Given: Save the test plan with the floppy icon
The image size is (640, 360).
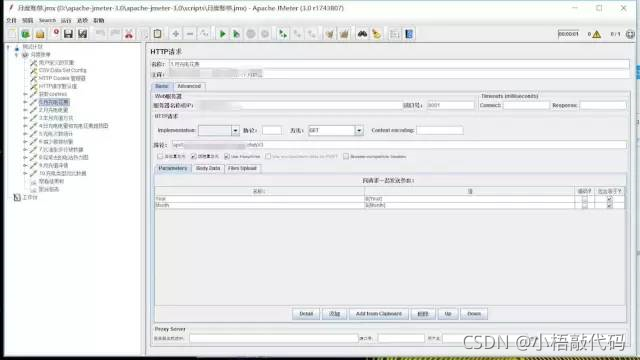Looking at the screenshot, I should point(68,34).
